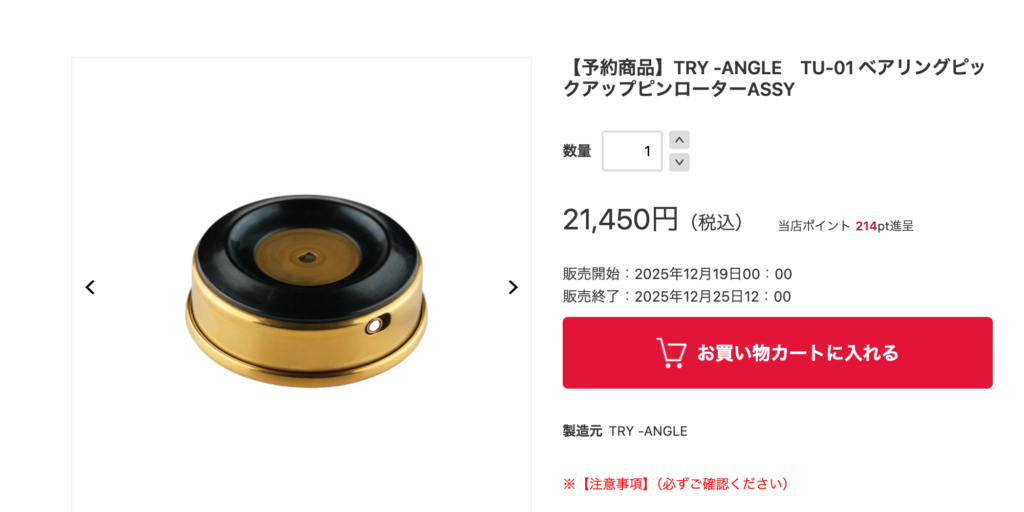Decrease quantity with the down arrow

679,162
